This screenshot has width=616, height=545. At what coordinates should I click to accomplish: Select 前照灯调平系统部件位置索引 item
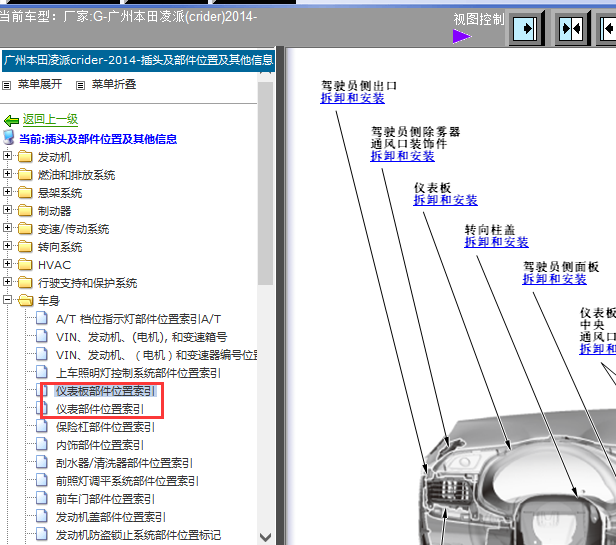[127, 481]
